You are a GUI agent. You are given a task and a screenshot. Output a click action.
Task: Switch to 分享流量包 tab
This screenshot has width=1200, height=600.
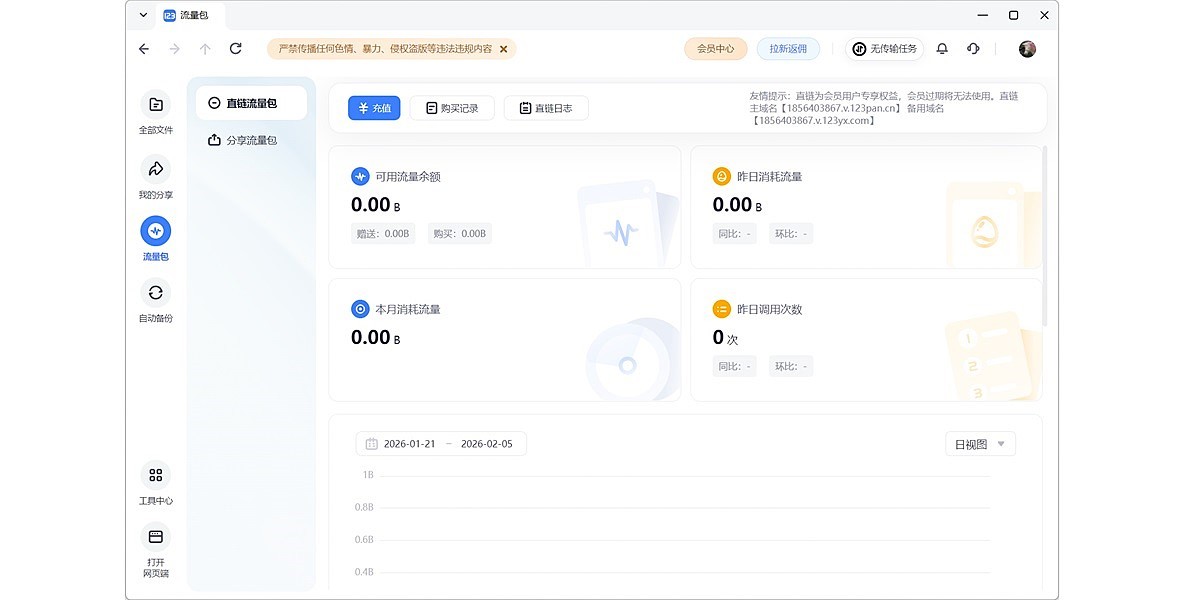251,141
